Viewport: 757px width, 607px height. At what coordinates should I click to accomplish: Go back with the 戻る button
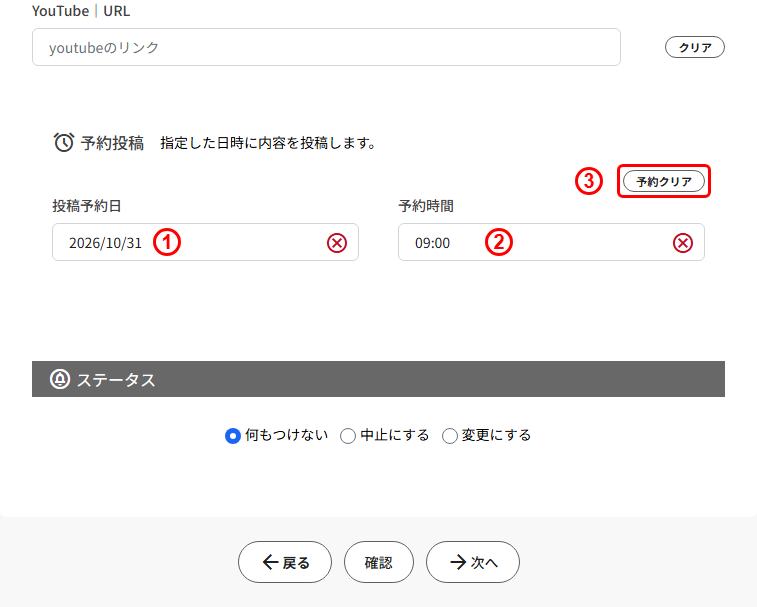[285, 562]
